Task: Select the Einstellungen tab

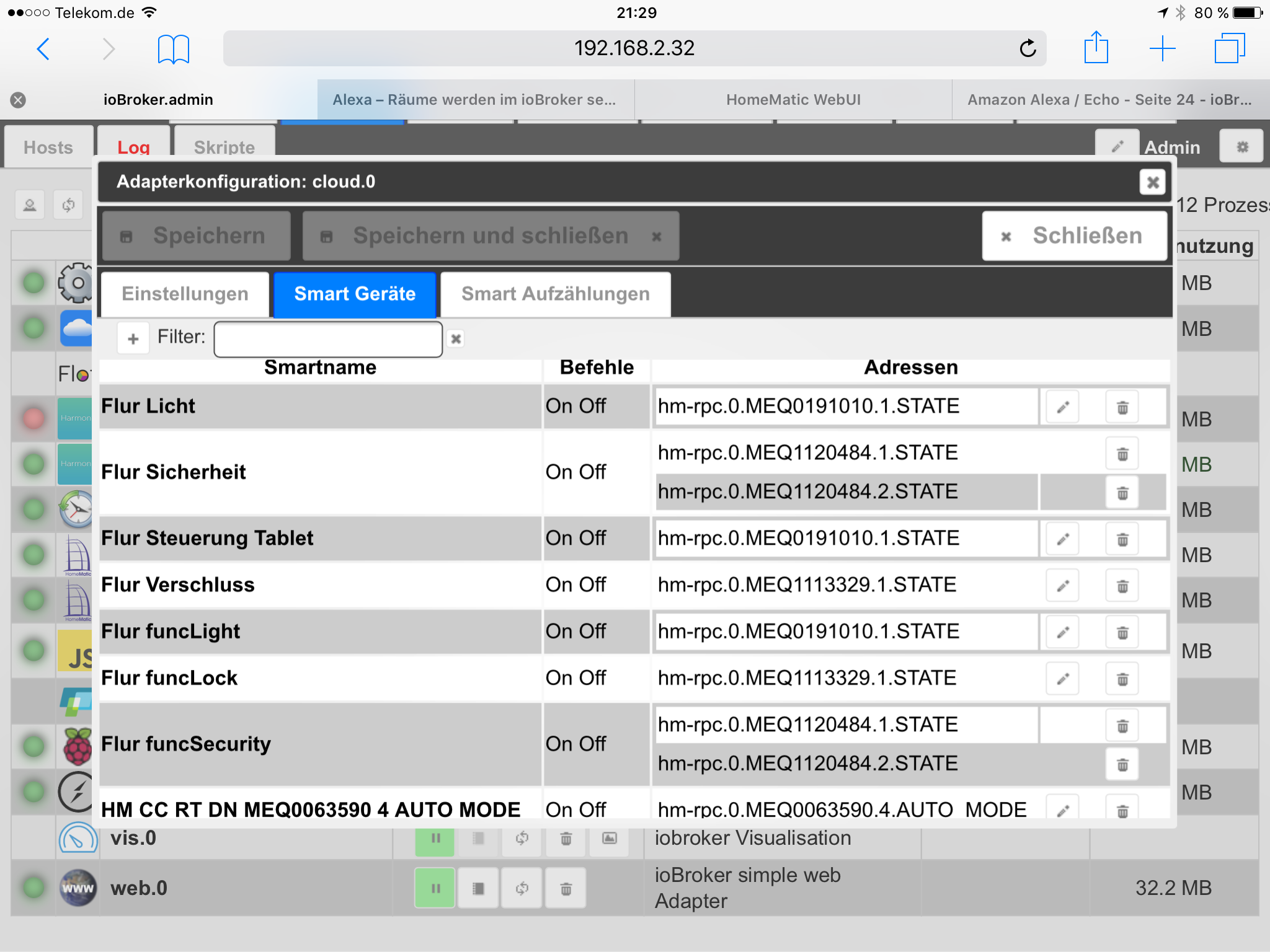Action: tap(185, 294)
